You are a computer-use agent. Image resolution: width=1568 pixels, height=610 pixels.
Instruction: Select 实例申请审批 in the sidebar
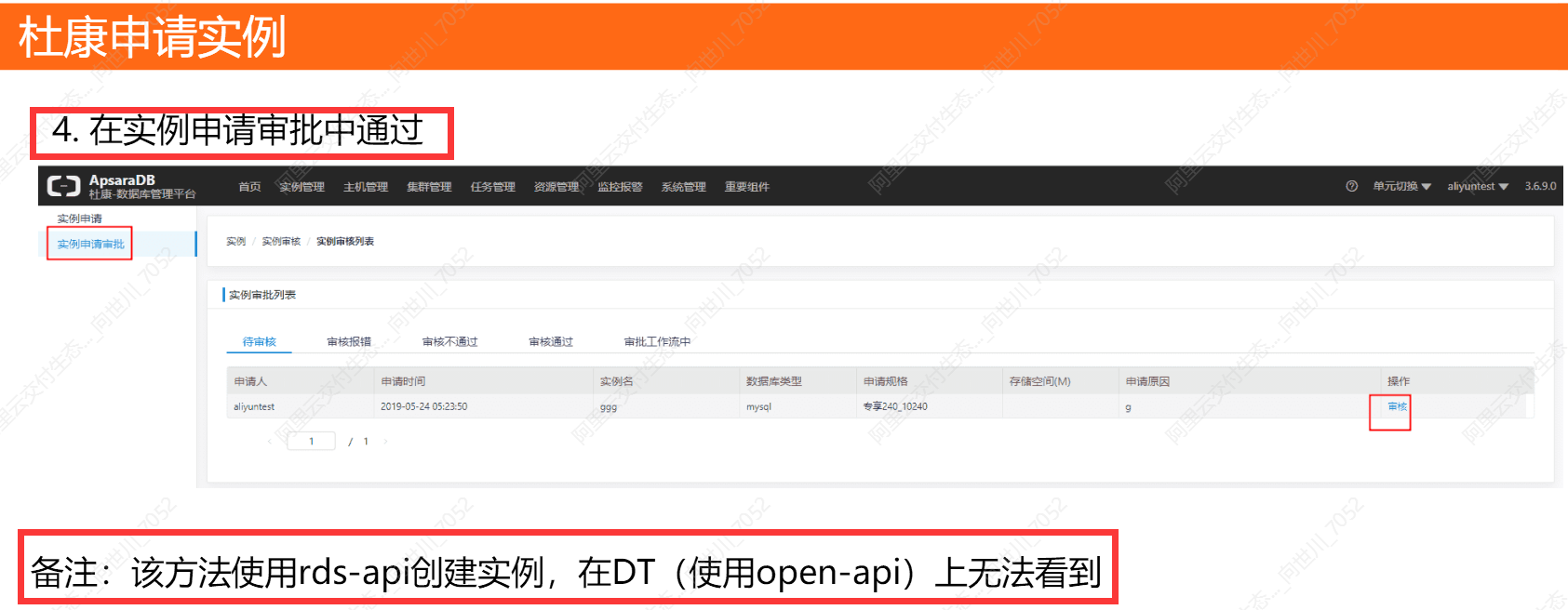90,244
